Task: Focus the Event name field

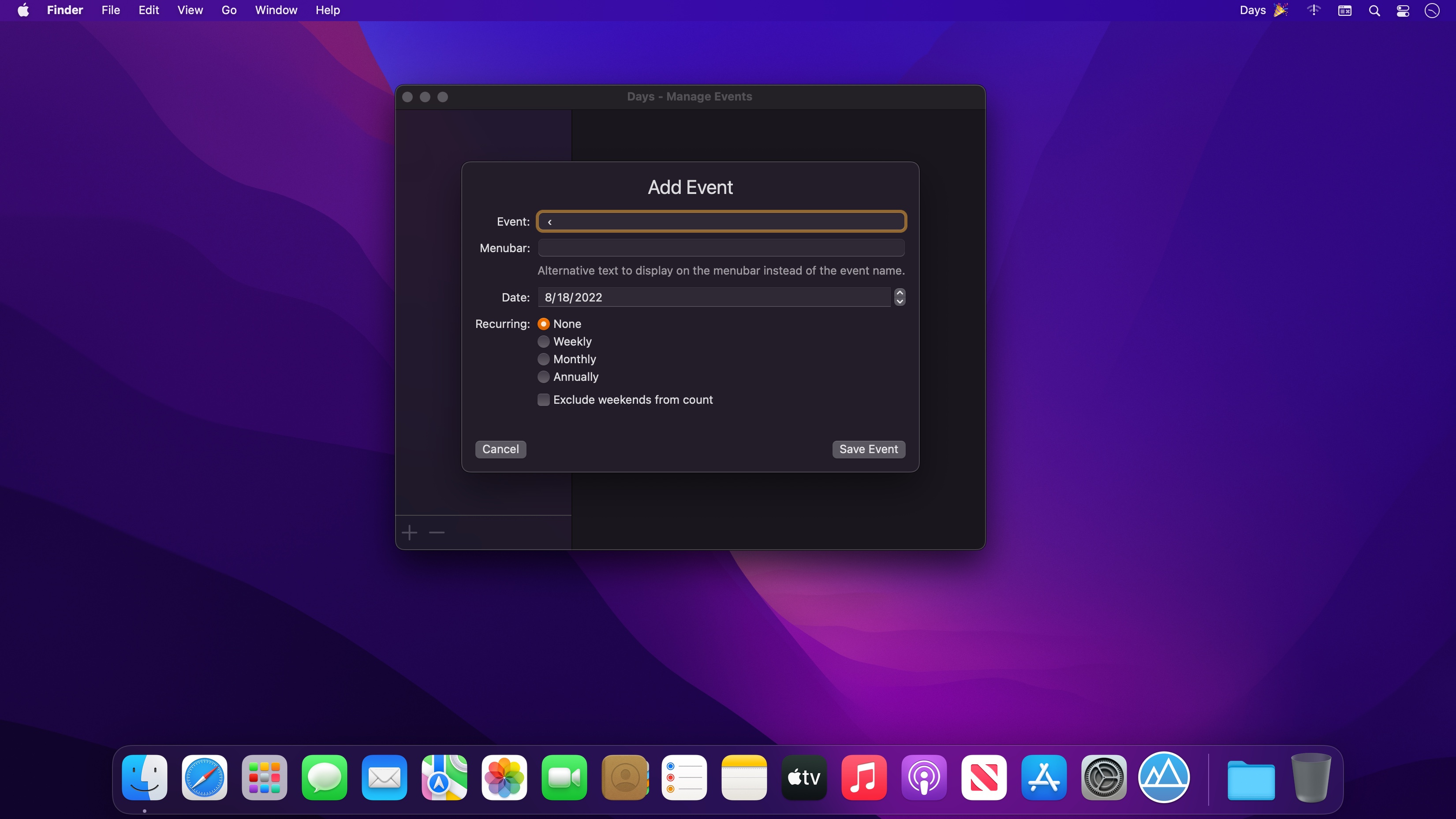Action: click(x=721, y=222)
